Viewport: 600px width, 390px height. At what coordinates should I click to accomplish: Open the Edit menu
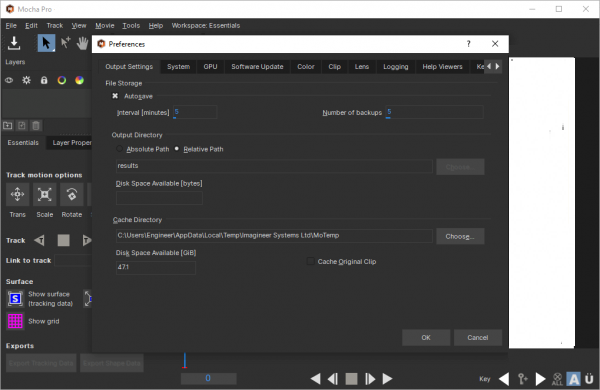[x=31, y=26]
